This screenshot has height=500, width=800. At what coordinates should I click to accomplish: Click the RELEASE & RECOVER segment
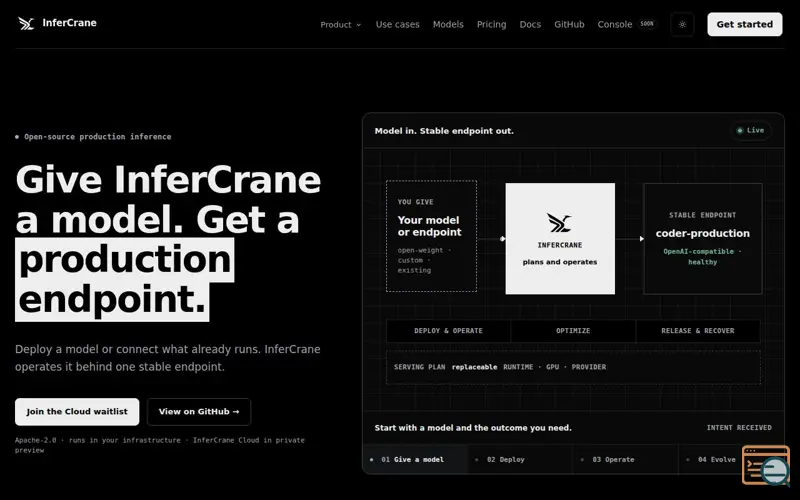pyautogui.click(x=698, y=331)
